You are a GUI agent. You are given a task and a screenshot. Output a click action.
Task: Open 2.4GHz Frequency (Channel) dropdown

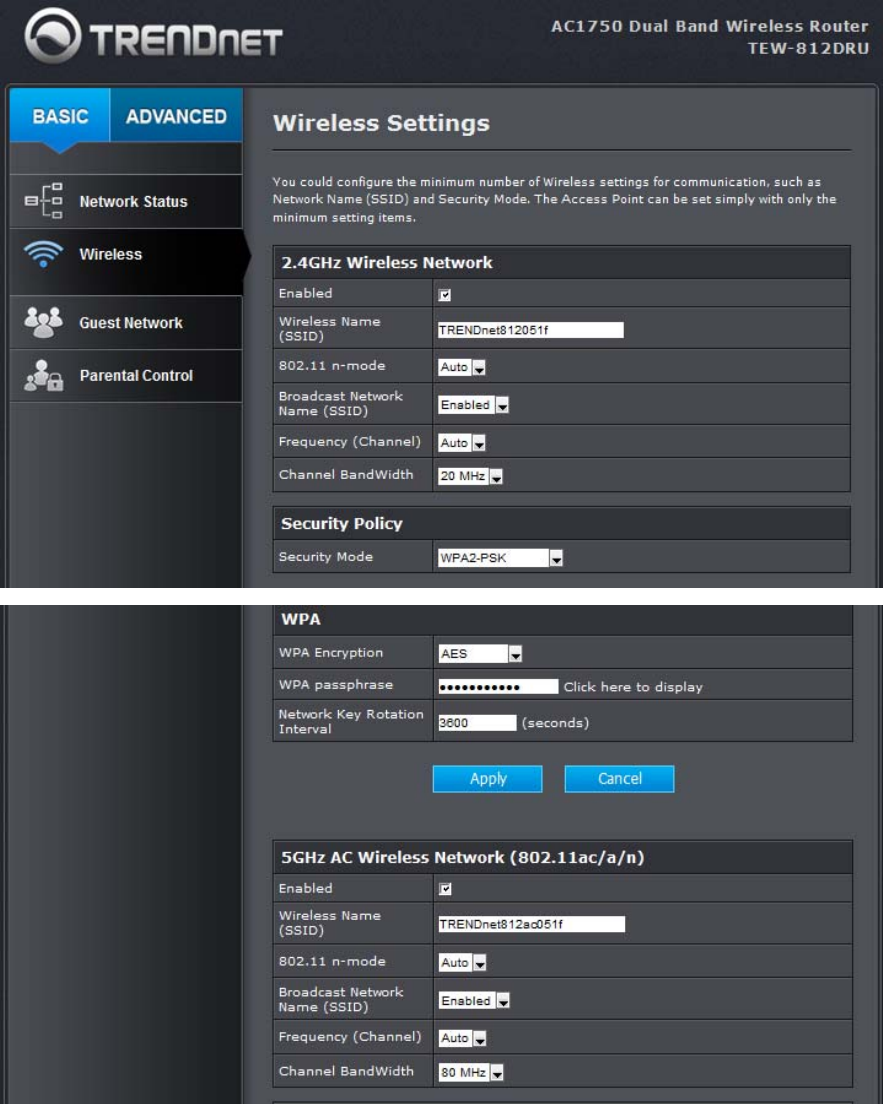[x=462, y=443]
